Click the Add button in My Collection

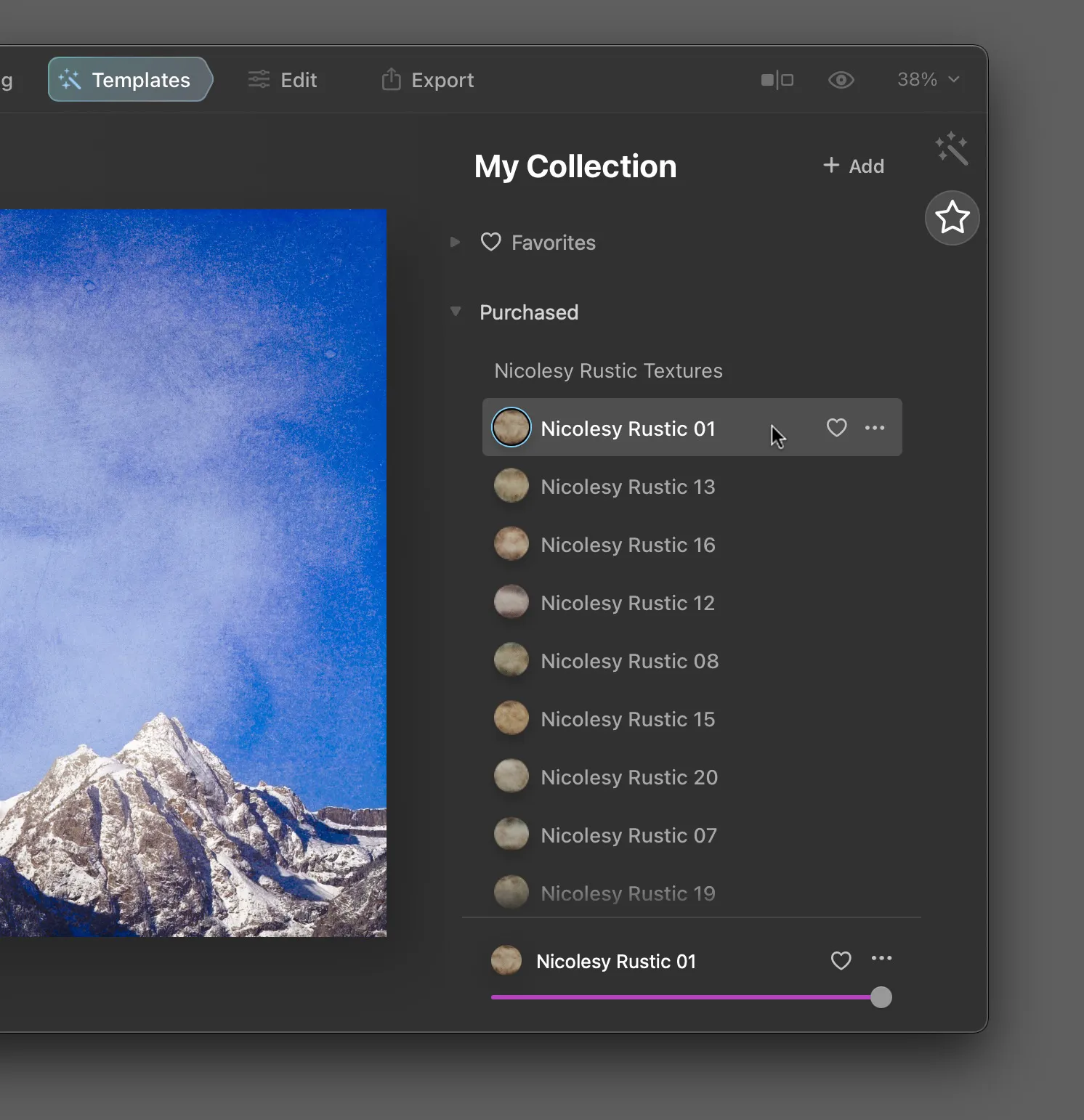coord(854,166)
